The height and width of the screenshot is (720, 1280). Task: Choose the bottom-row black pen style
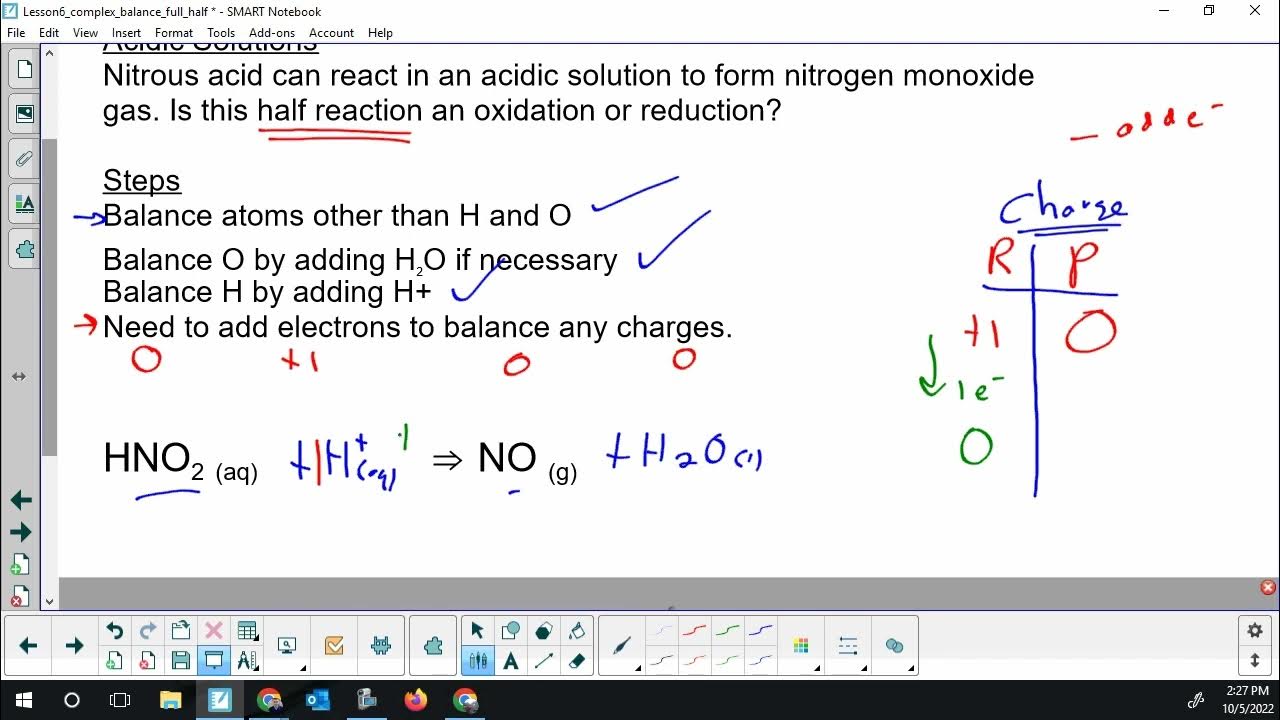[660, 661]
